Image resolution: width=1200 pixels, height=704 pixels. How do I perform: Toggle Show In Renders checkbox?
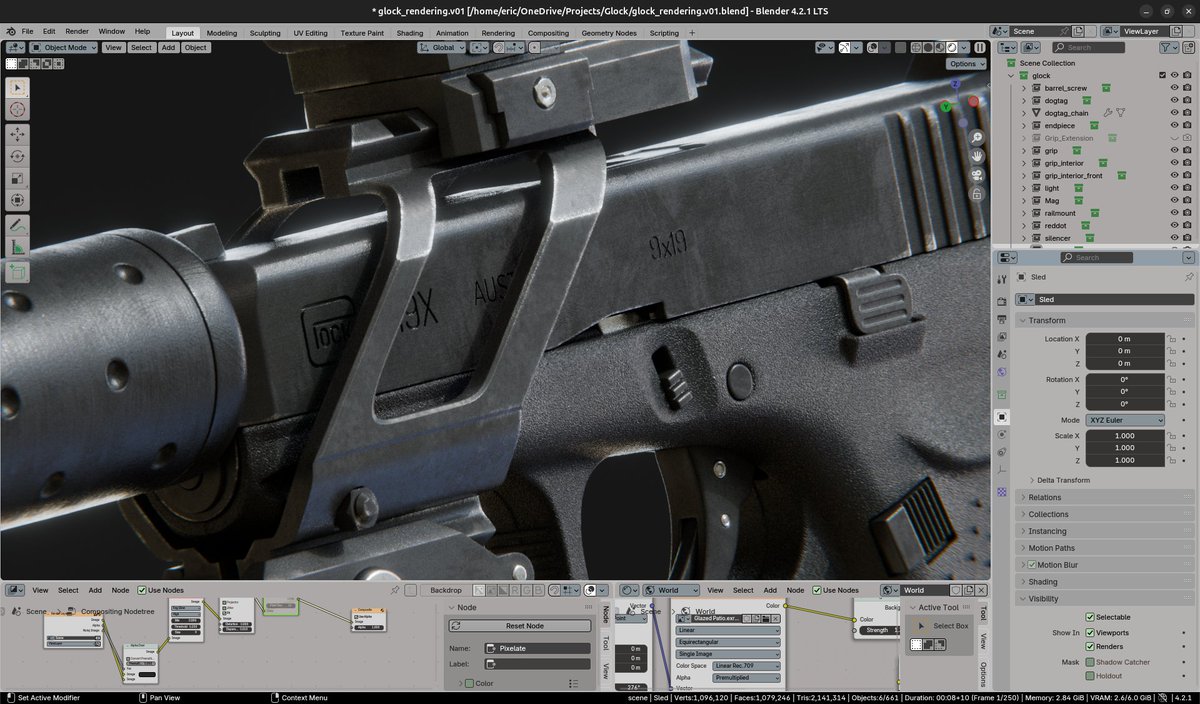[1090, 646]
